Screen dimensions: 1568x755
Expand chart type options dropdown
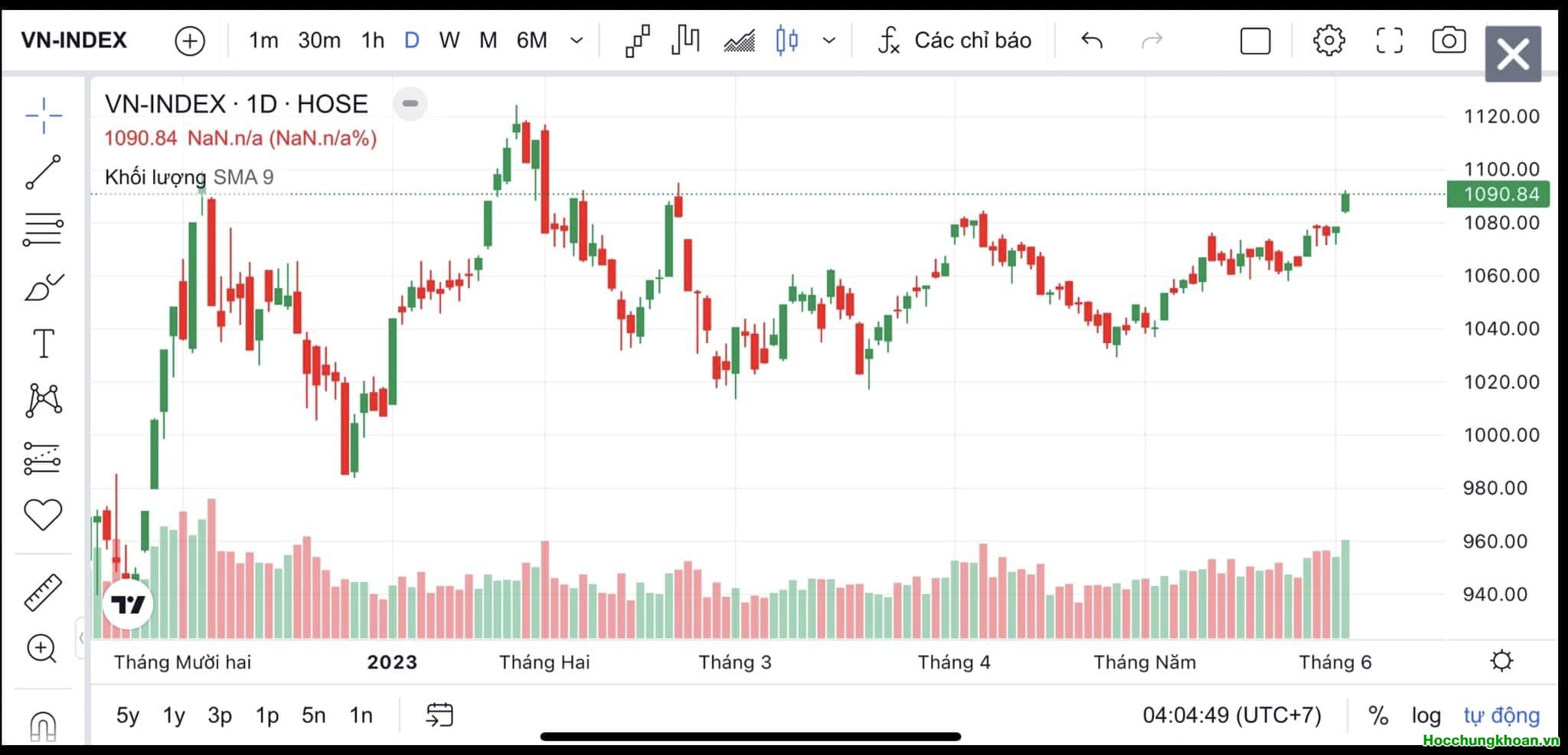pyautogui.click(x=828, y=41)
